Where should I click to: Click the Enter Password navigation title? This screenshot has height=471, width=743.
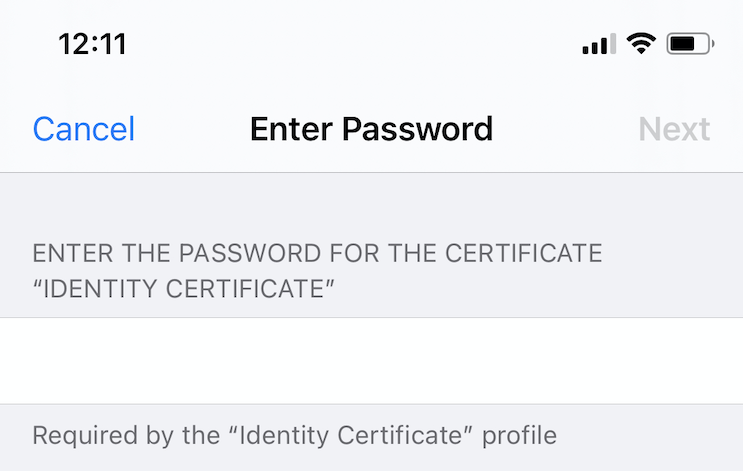tap(372, 129)
